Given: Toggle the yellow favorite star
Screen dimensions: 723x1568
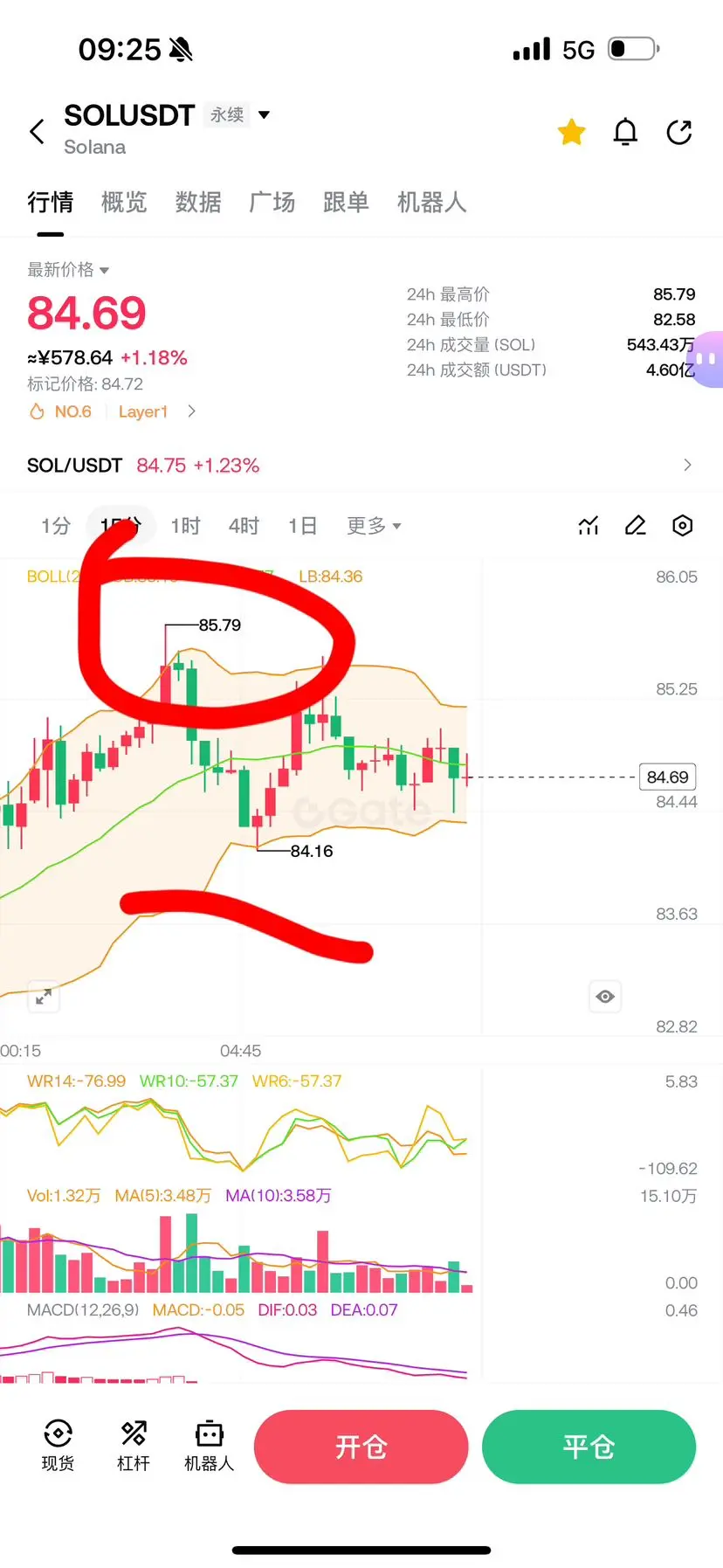Looking at the screenshot, I should 572,132.
